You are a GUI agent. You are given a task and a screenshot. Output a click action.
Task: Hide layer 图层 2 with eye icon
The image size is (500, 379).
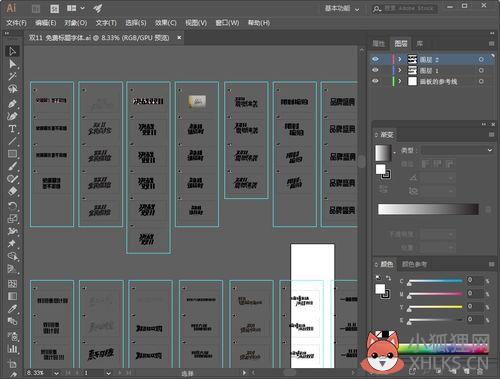click(x=375, y=59)
